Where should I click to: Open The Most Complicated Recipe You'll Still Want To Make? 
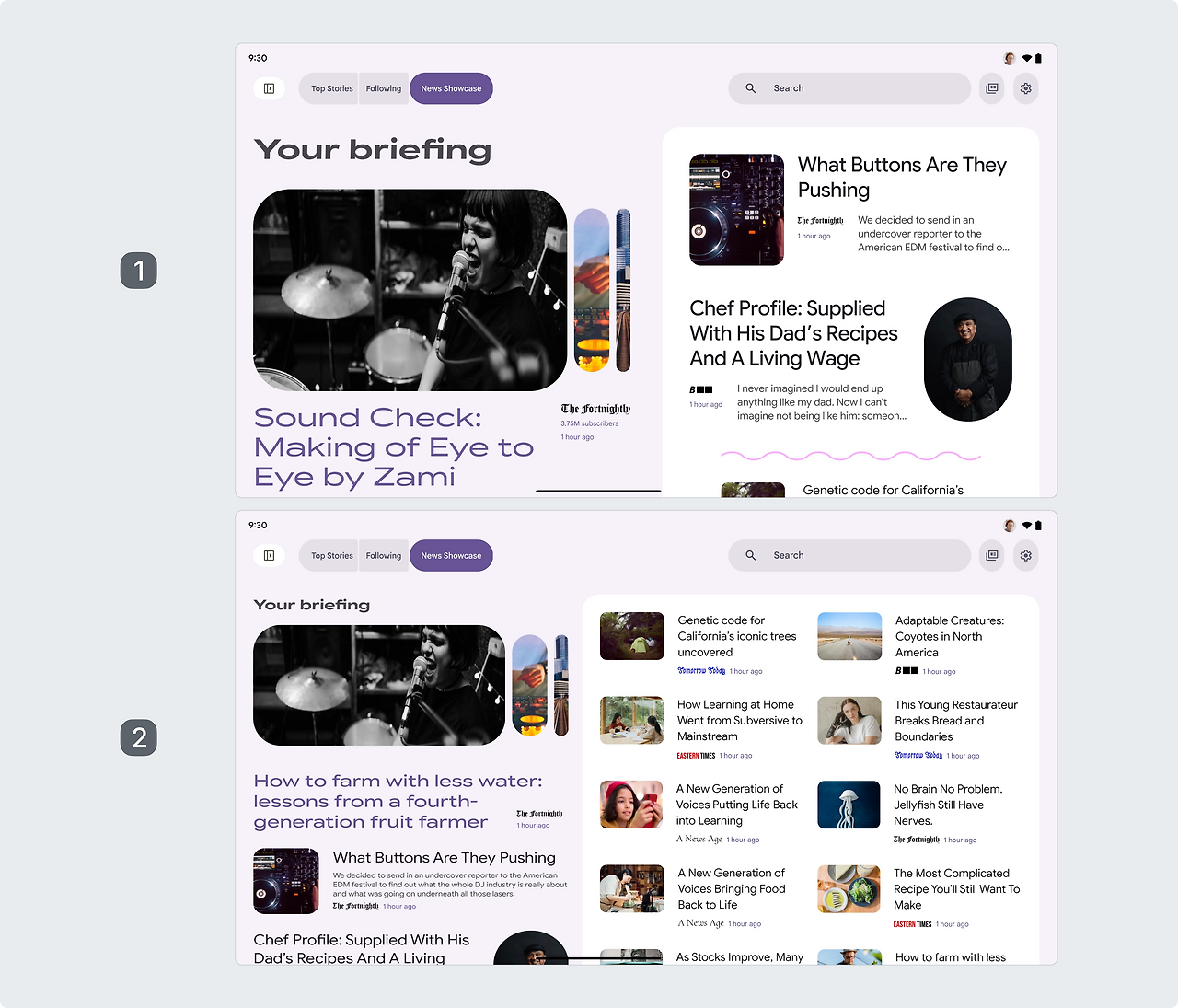click(956, 889)
